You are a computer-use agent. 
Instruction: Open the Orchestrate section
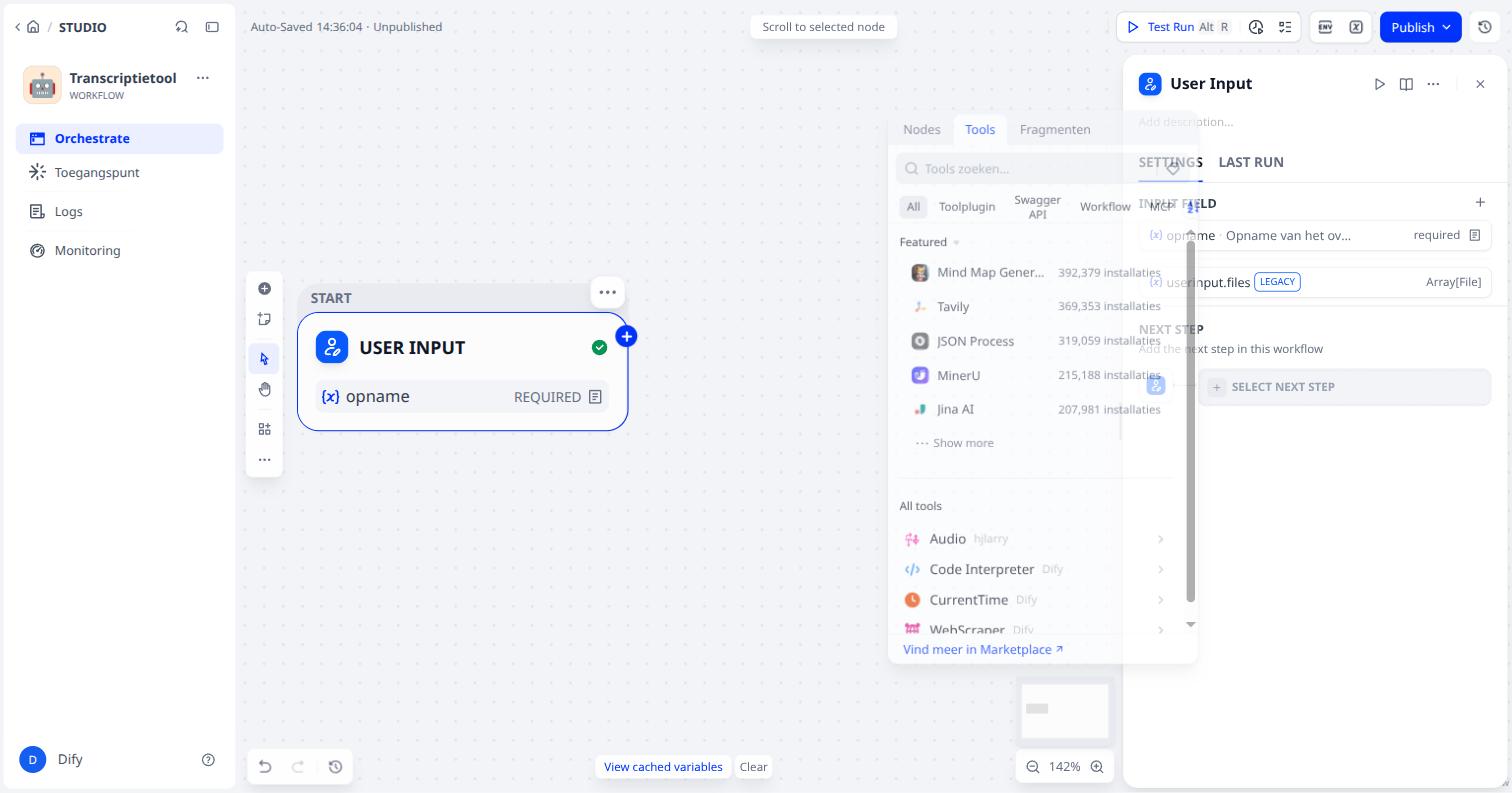click(120, 139)
